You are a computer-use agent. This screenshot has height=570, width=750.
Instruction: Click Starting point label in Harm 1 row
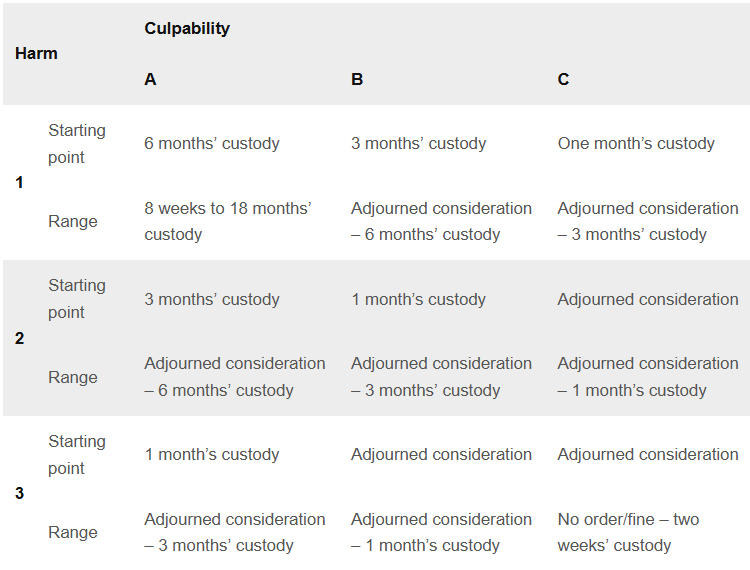pyautogui.click(x=76, y=144)
